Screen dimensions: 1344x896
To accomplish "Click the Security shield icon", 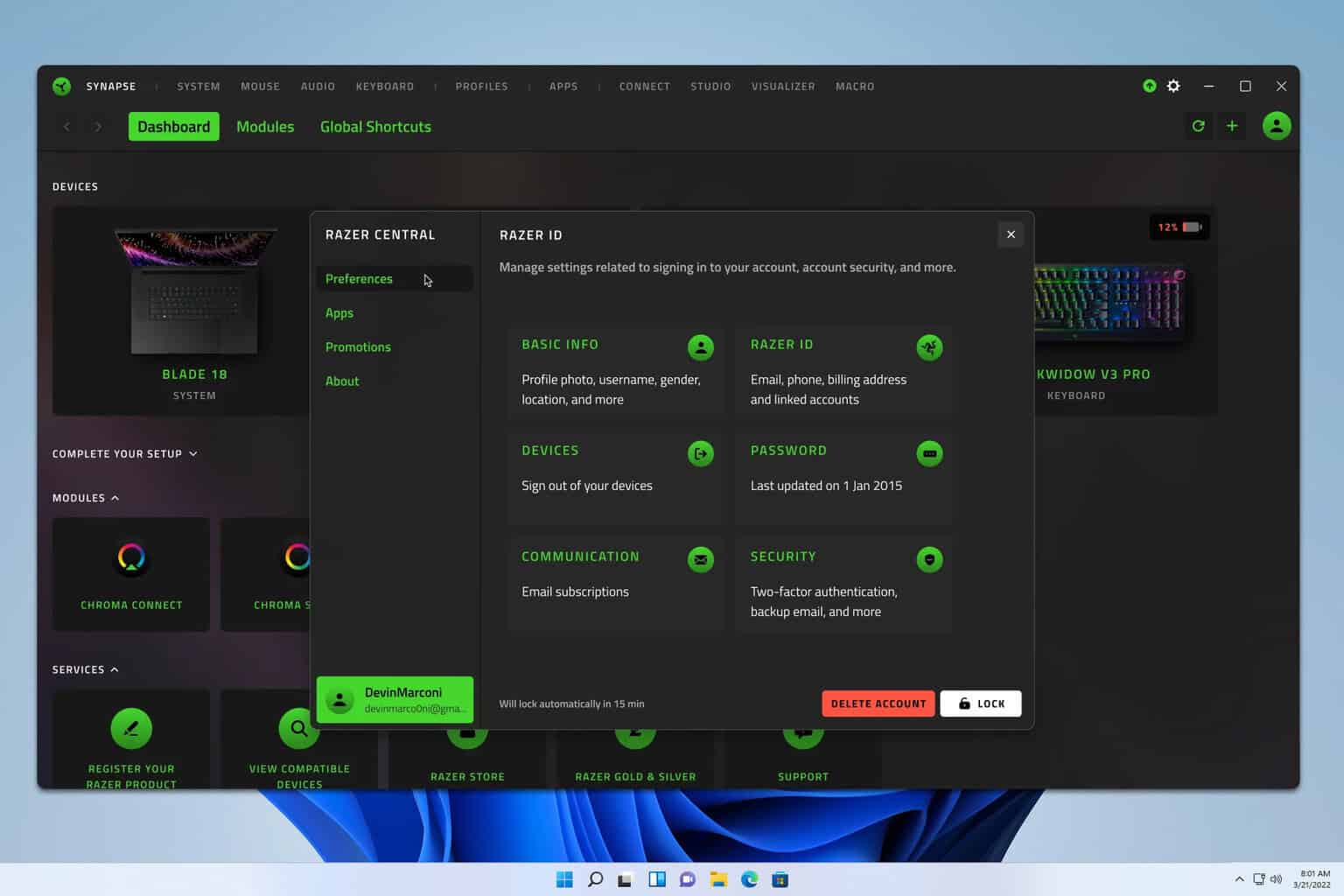I will [x=929, y=559].
